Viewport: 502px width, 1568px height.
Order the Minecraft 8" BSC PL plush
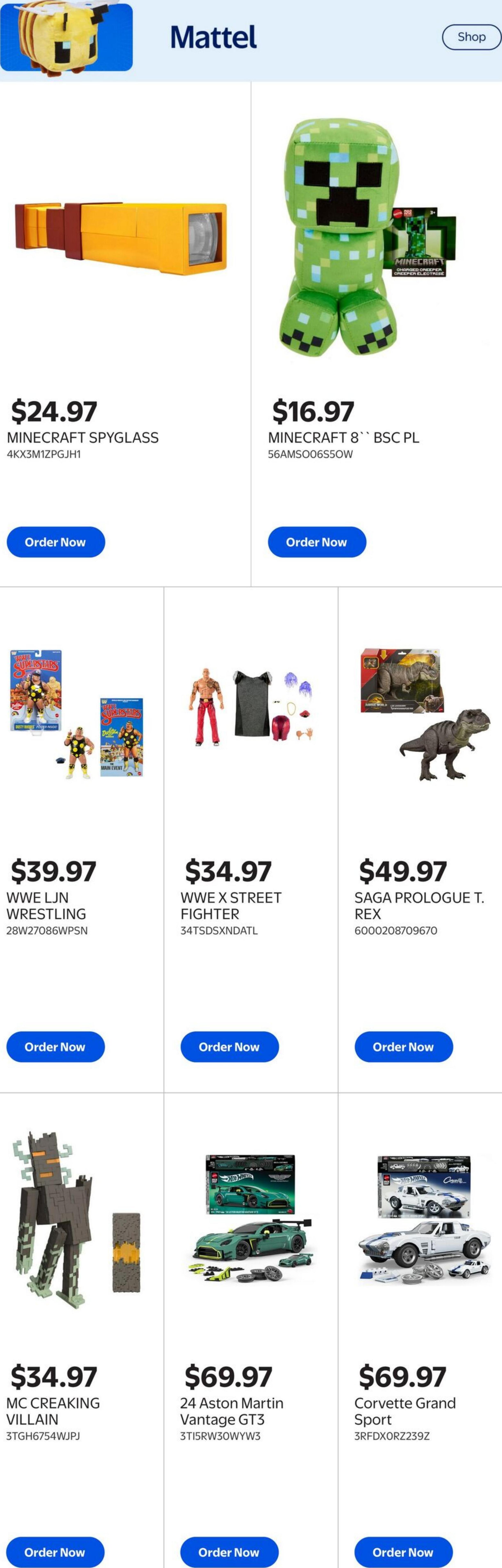click(x=317, y=542)
